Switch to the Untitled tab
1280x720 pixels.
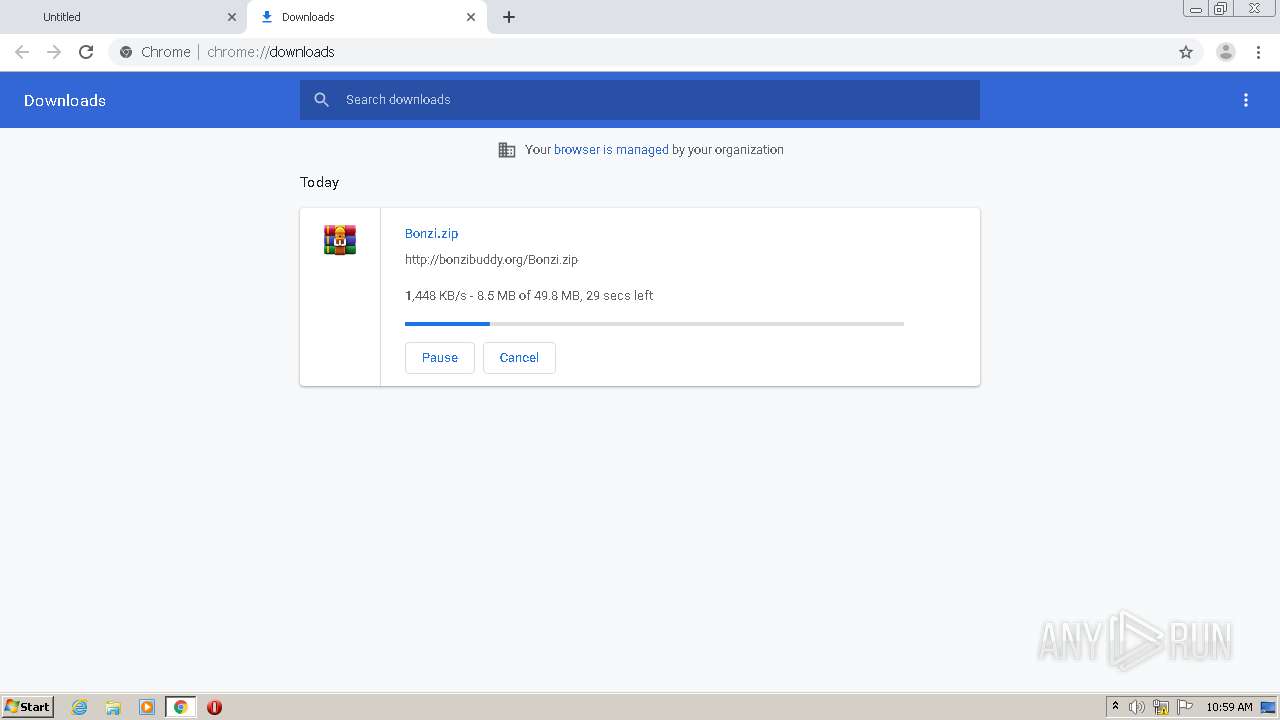pyautogui.click(x=124, y=17)
